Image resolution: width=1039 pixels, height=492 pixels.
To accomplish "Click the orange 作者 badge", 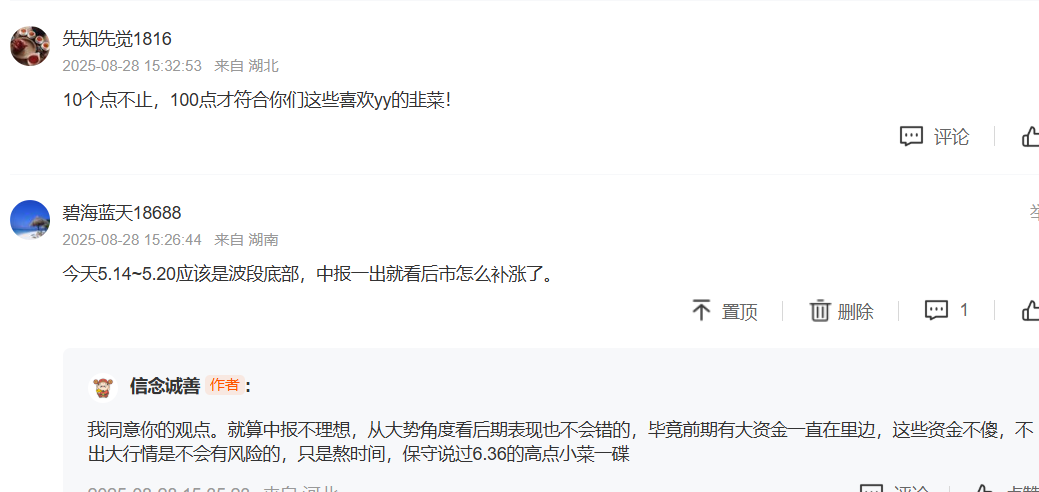I will click(225, 385).
